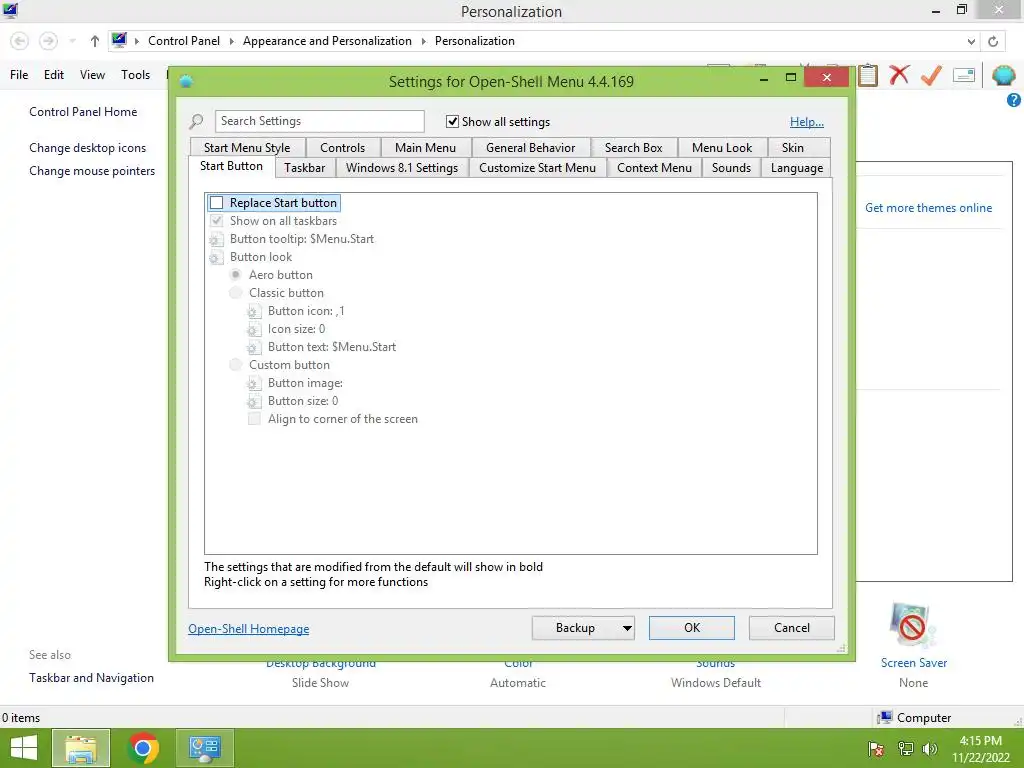The width and height of the screenshot is (1024, 768).
Task: Confirm settings with the OK button
Action: click(692, 628)
